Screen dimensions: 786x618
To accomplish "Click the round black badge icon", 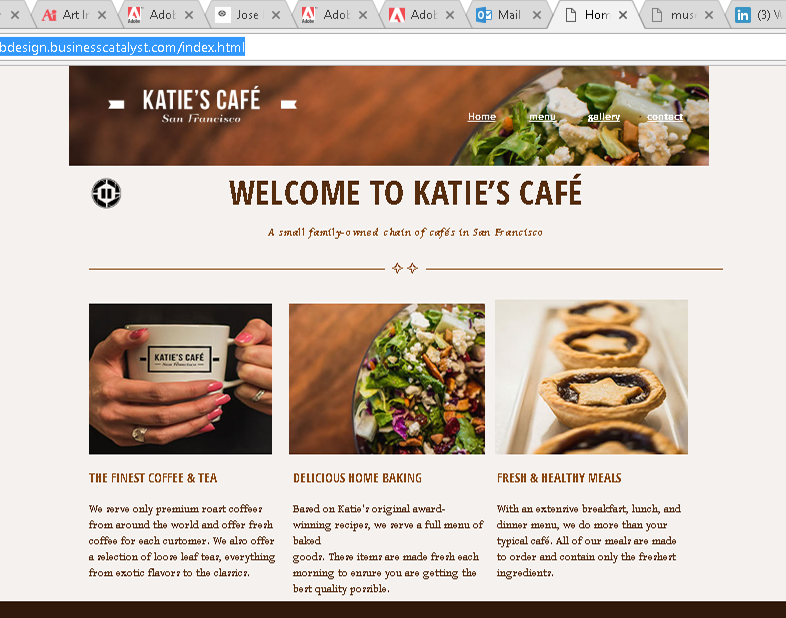I will 106,193.
